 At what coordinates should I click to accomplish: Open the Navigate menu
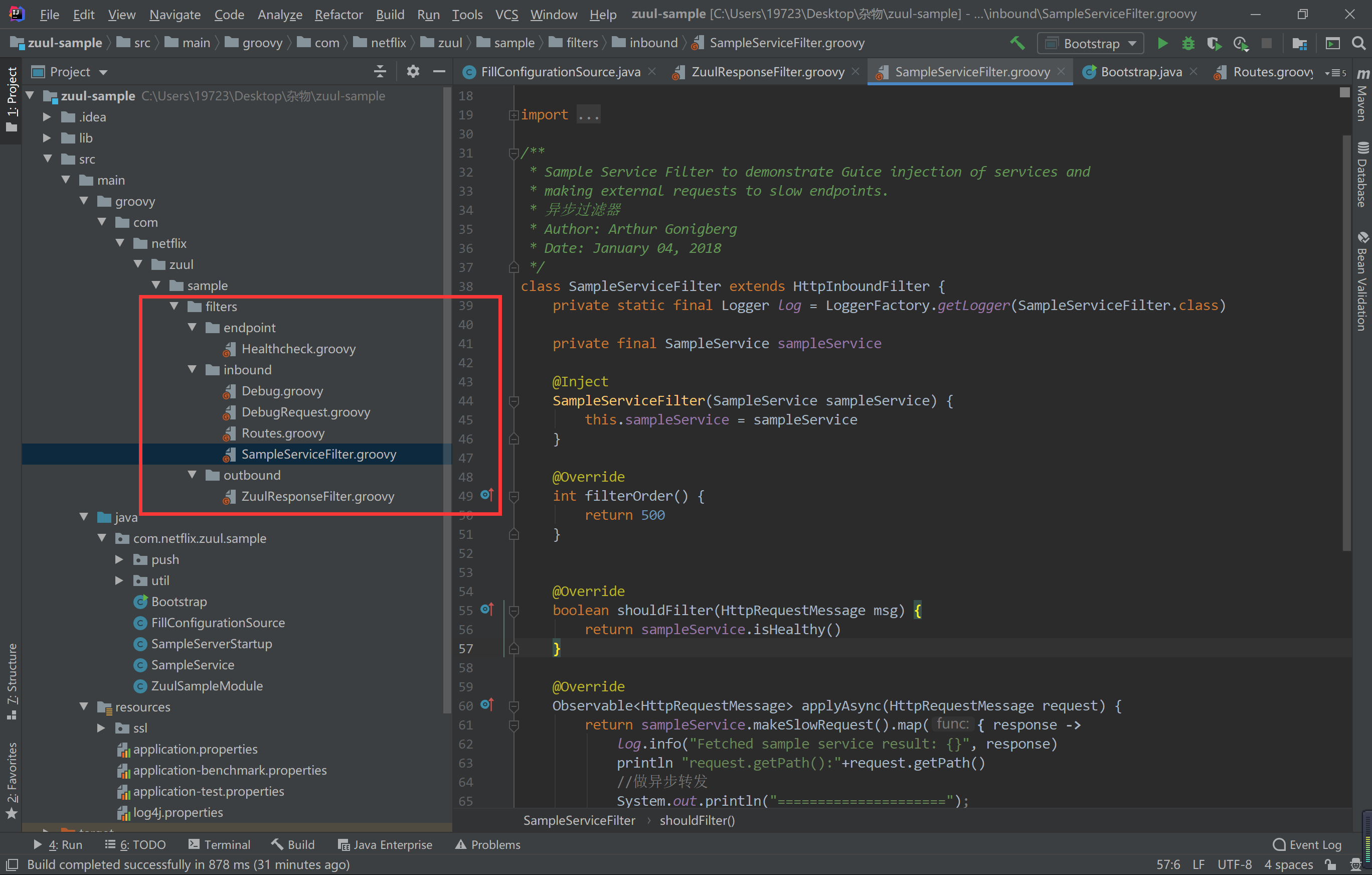coord(175,14)
